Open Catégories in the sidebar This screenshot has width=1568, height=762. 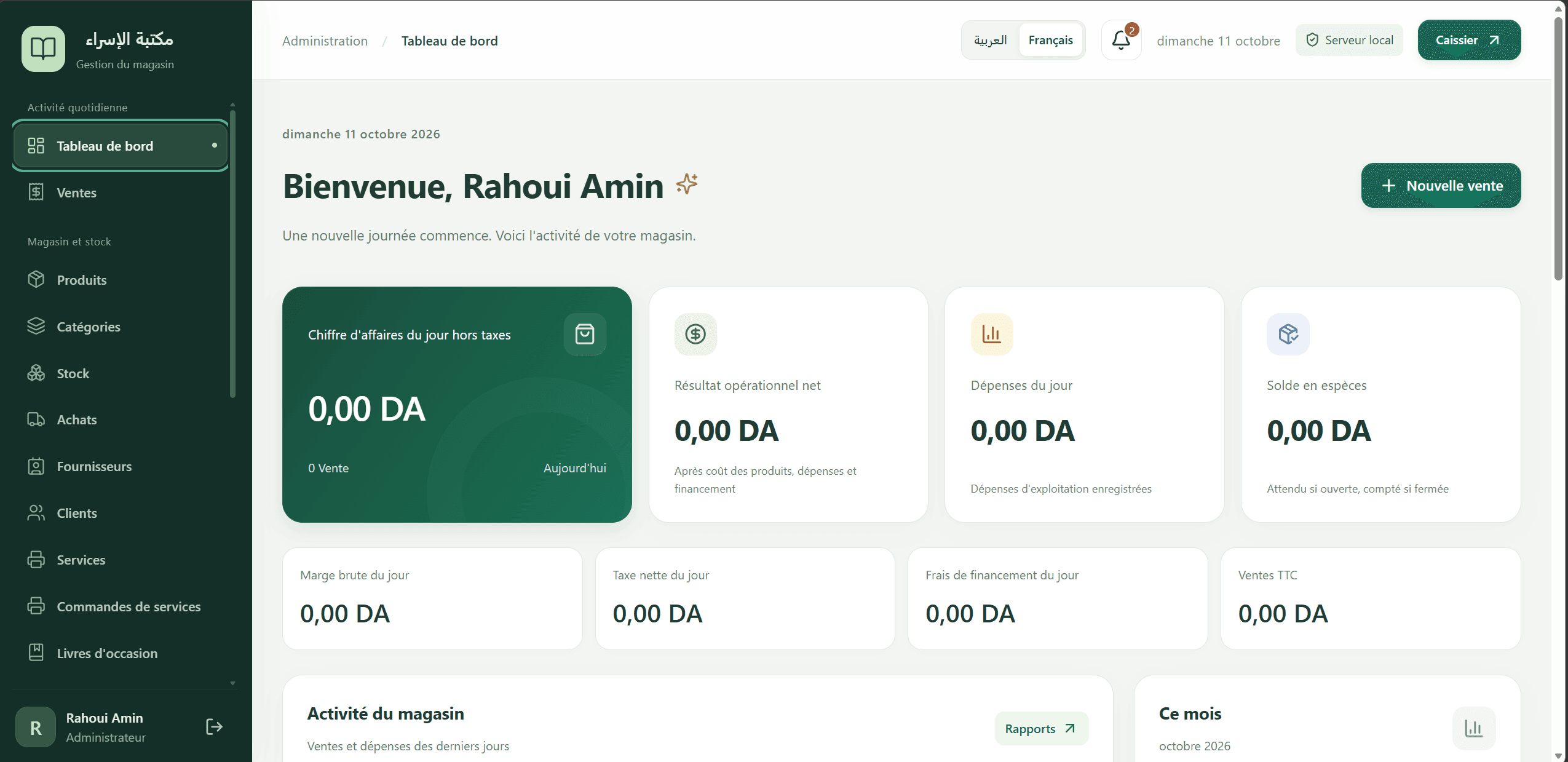pos(121,327)
